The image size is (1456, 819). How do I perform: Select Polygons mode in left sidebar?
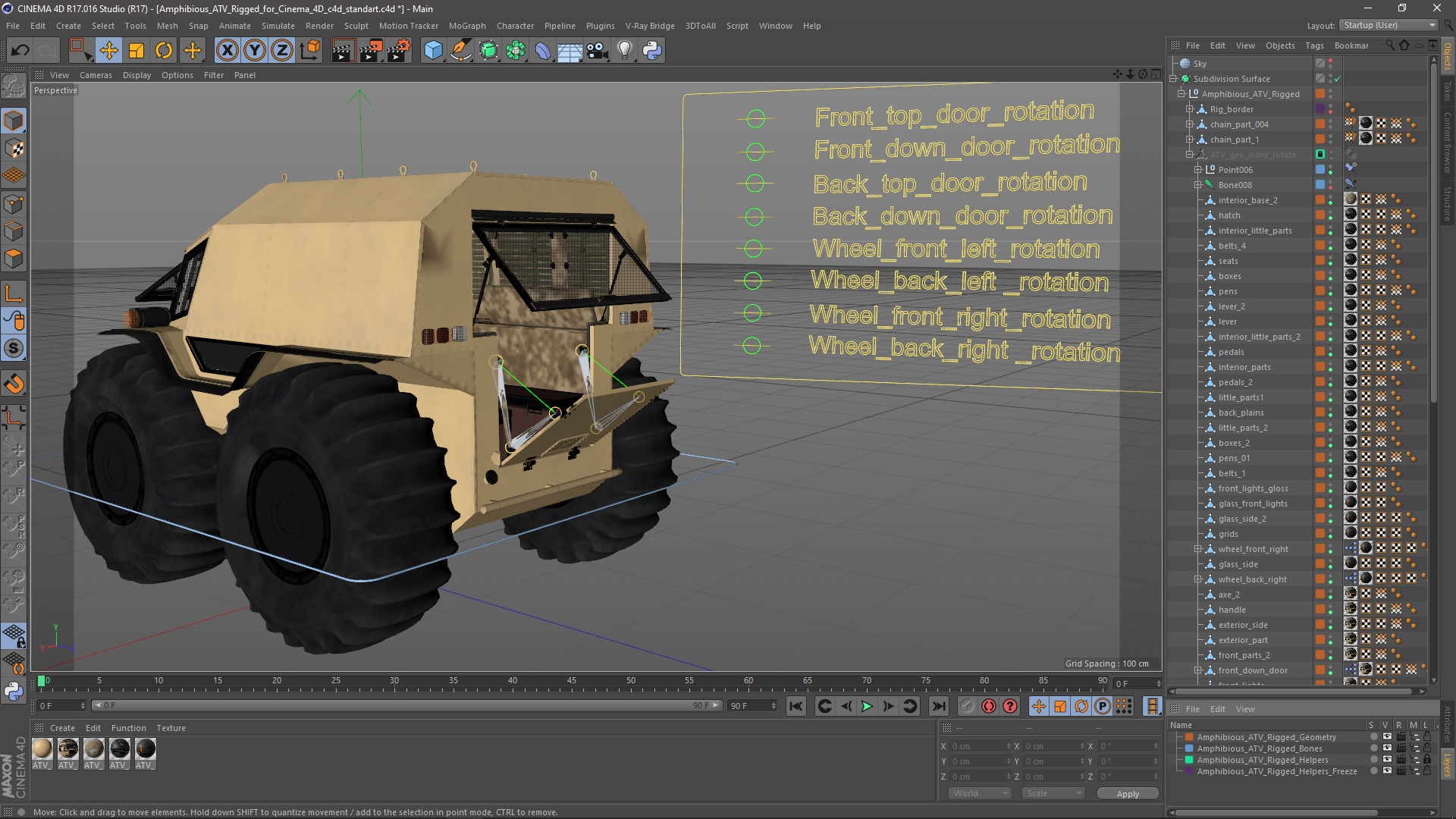(14, 259)
